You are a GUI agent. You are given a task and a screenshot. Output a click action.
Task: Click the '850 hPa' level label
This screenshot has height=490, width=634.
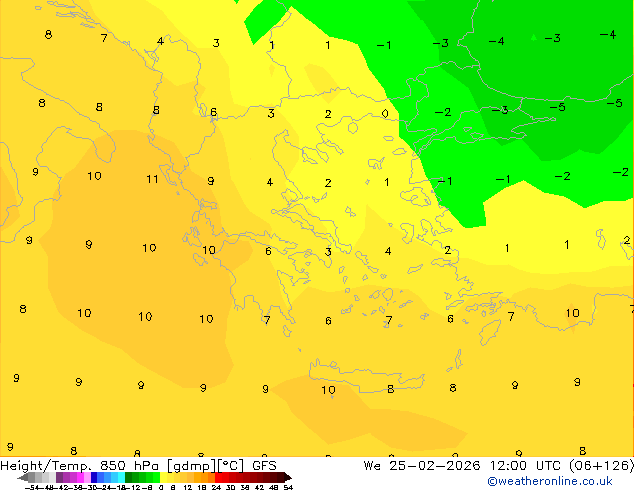click(x=129, y=466)
